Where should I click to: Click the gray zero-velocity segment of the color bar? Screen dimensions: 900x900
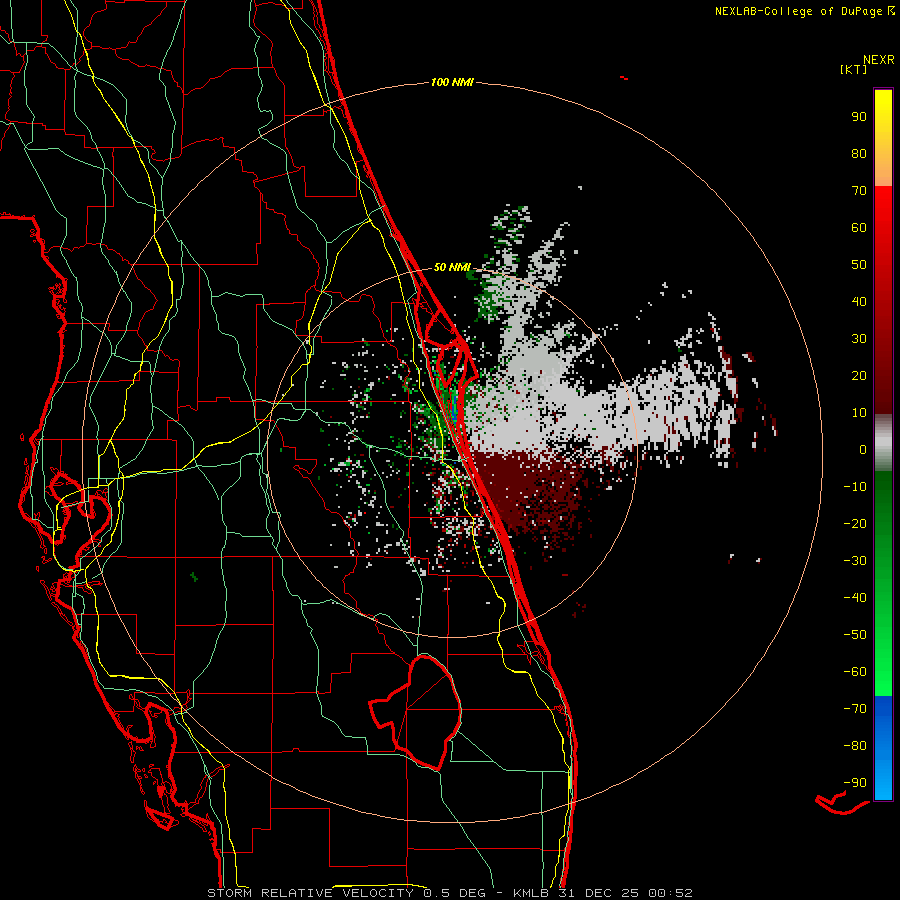883,443
